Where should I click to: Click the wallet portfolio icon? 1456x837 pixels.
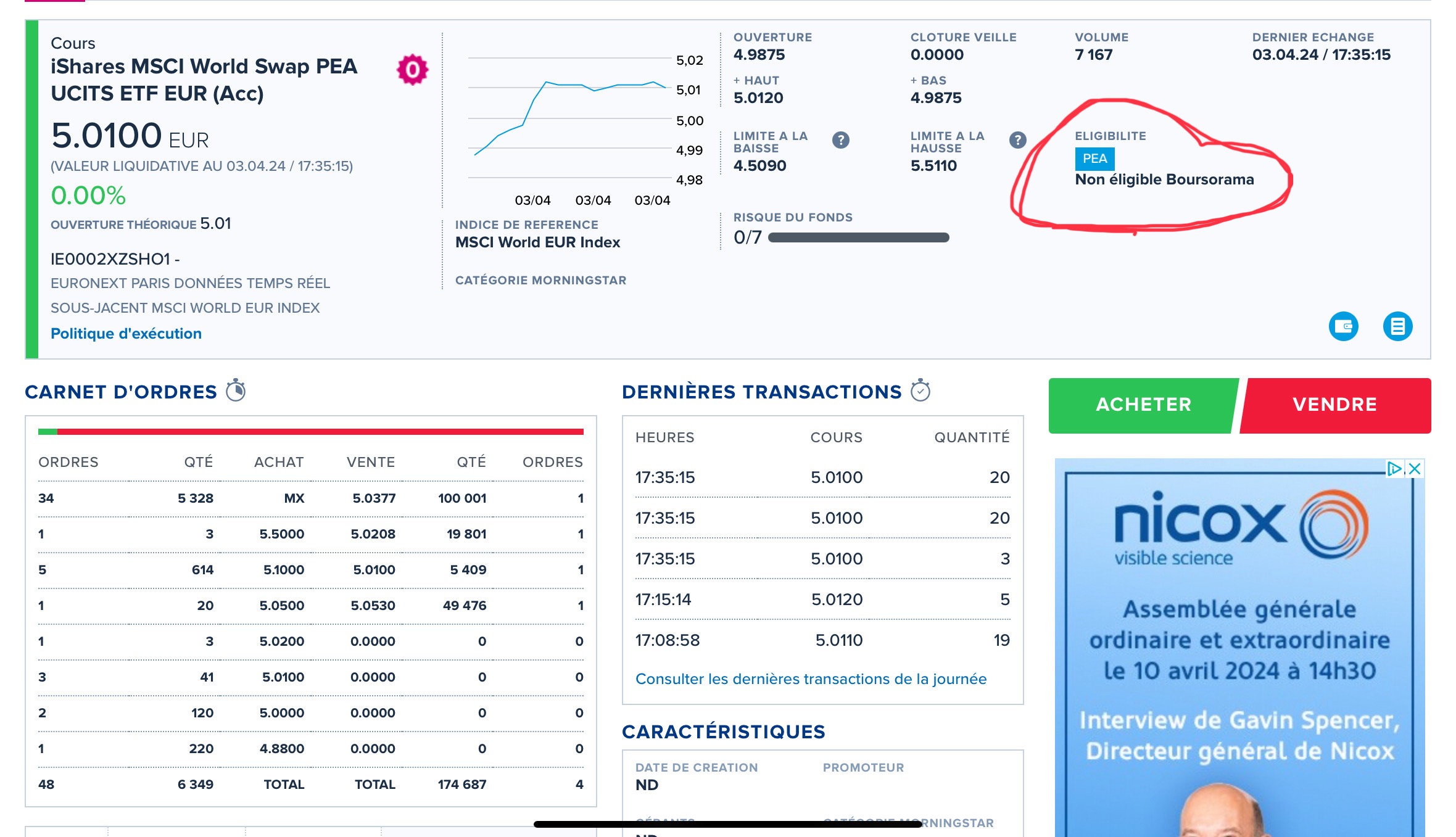1343,326
